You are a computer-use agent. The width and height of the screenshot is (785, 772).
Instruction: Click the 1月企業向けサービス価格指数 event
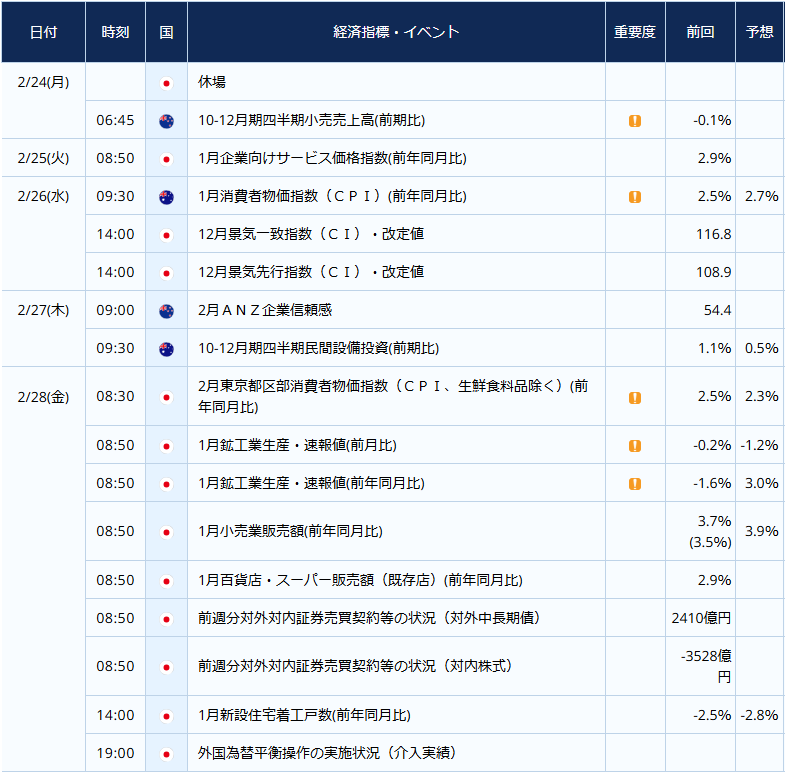click(332, 158)
